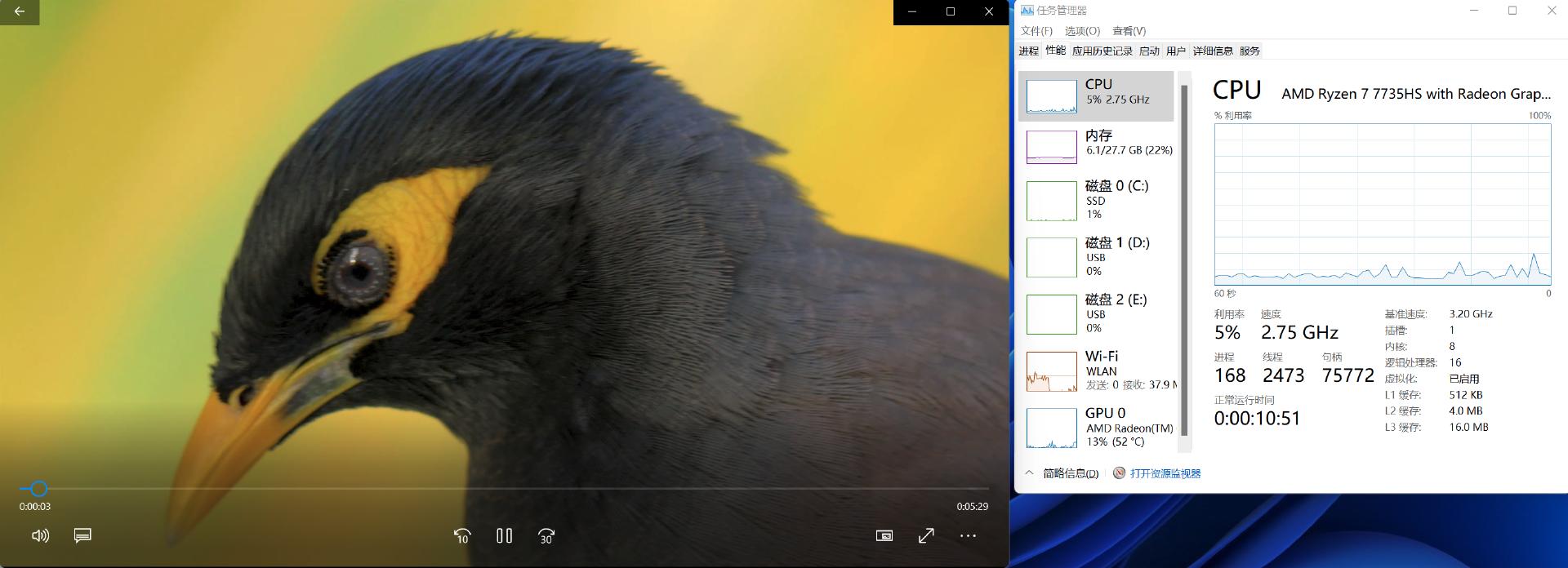Click the GPU 0 mini graph thumbnail
The width and height of the screenshot is (1568, 568).
pos(1051,428)
